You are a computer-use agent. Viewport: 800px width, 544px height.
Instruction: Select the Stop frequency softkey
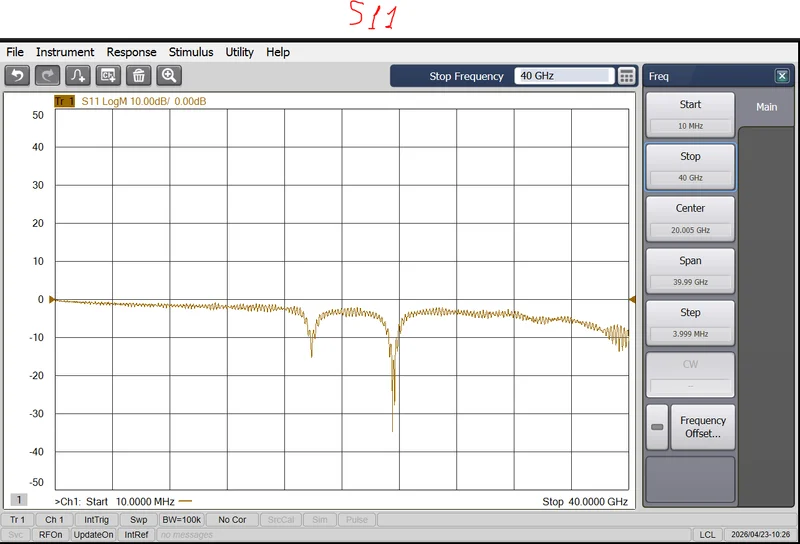(690, 167)
